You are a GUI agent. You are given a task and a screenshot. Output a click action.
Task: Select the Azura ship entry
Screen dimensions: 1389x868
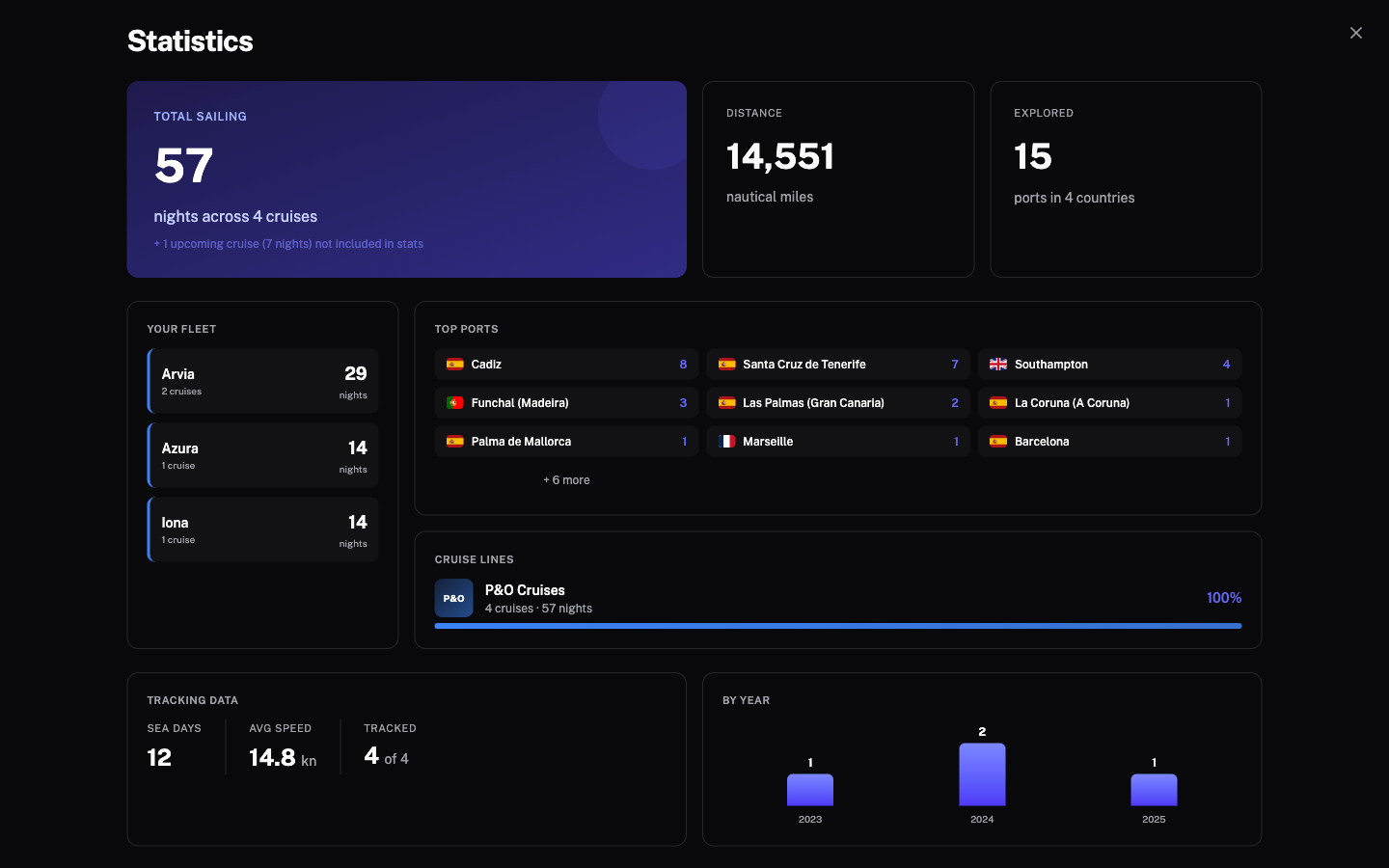262,454
